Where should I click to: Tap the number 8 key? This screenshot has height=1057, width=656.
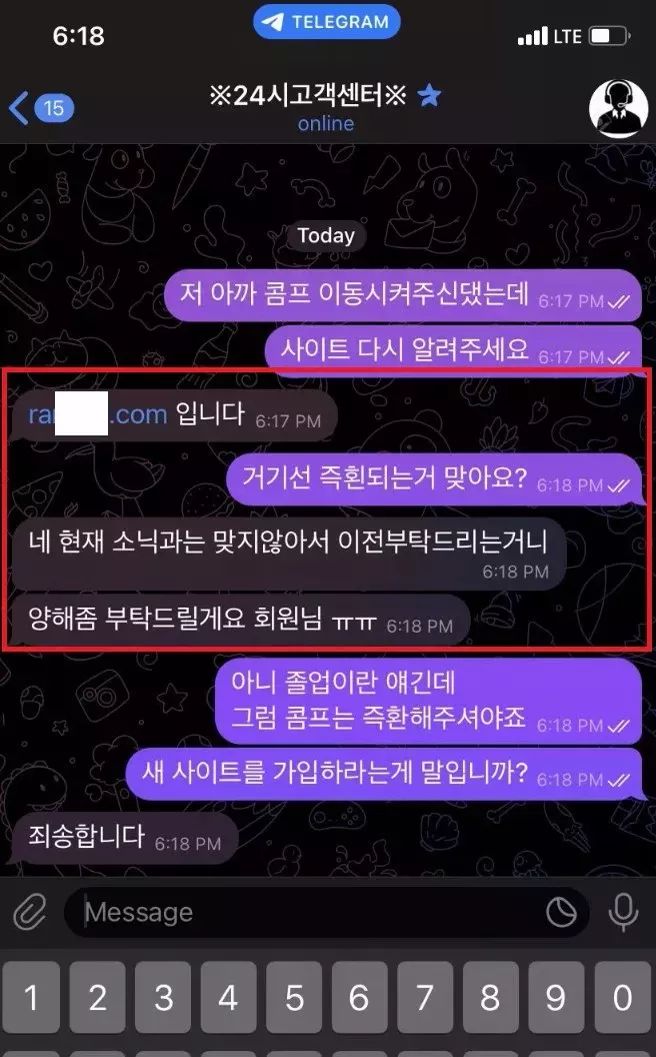491,997
